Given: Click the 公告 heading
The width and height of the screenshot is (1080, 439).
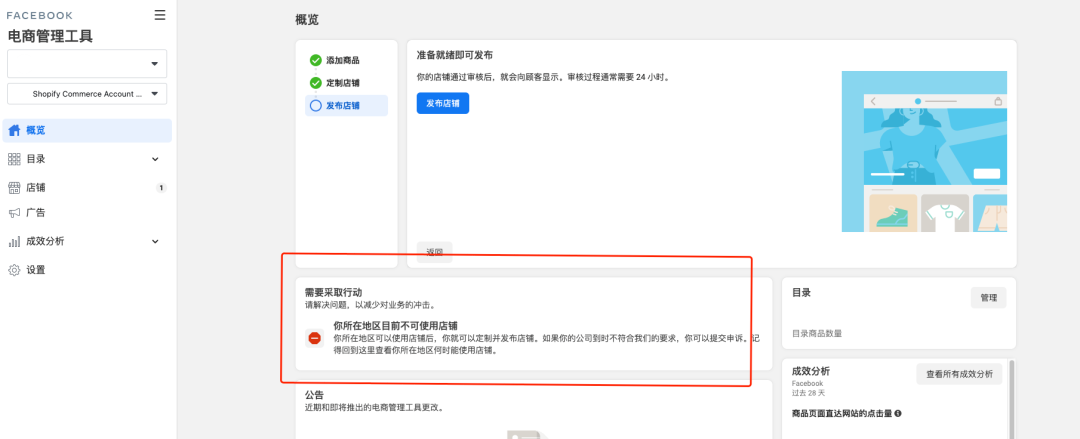Looking at the screenshot, I should click(314, 395).
